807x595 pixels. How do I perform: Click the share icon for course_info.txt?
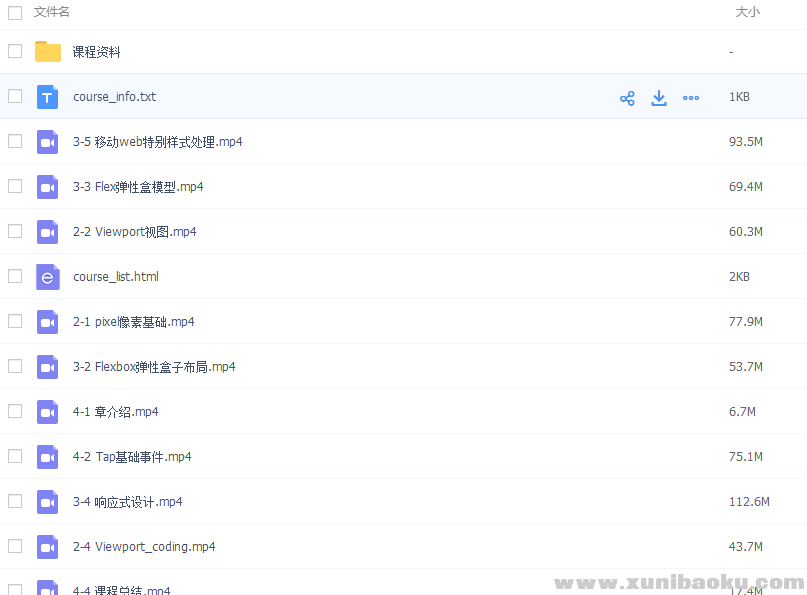(x=627, y=97)
